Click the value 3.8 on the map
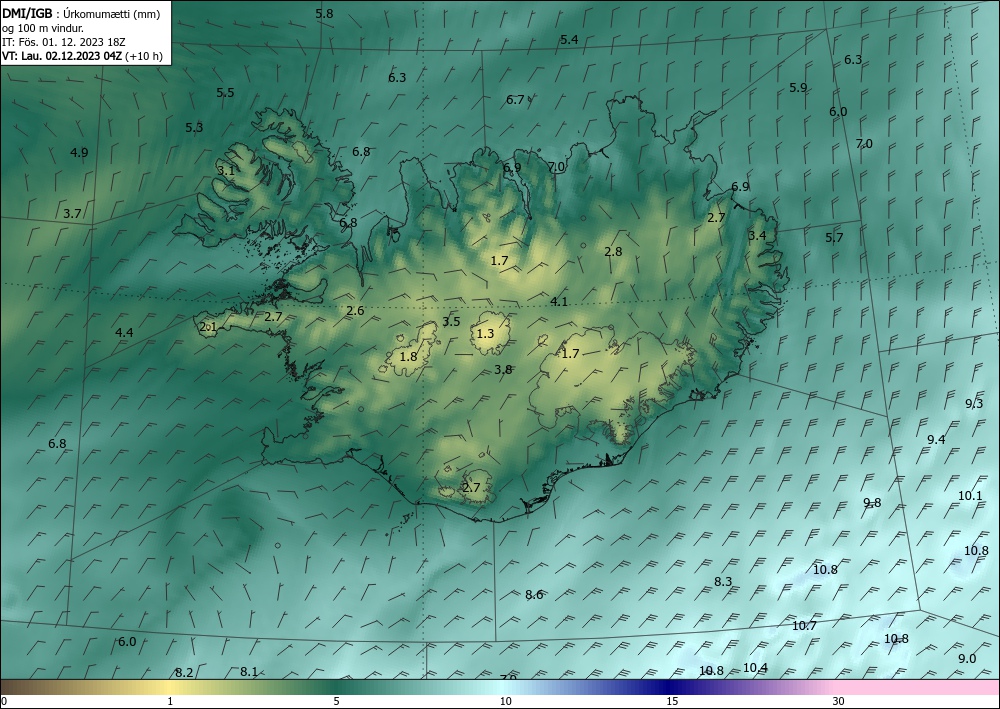This screenshot has height=709, width=1000. (x=503, y=369)
